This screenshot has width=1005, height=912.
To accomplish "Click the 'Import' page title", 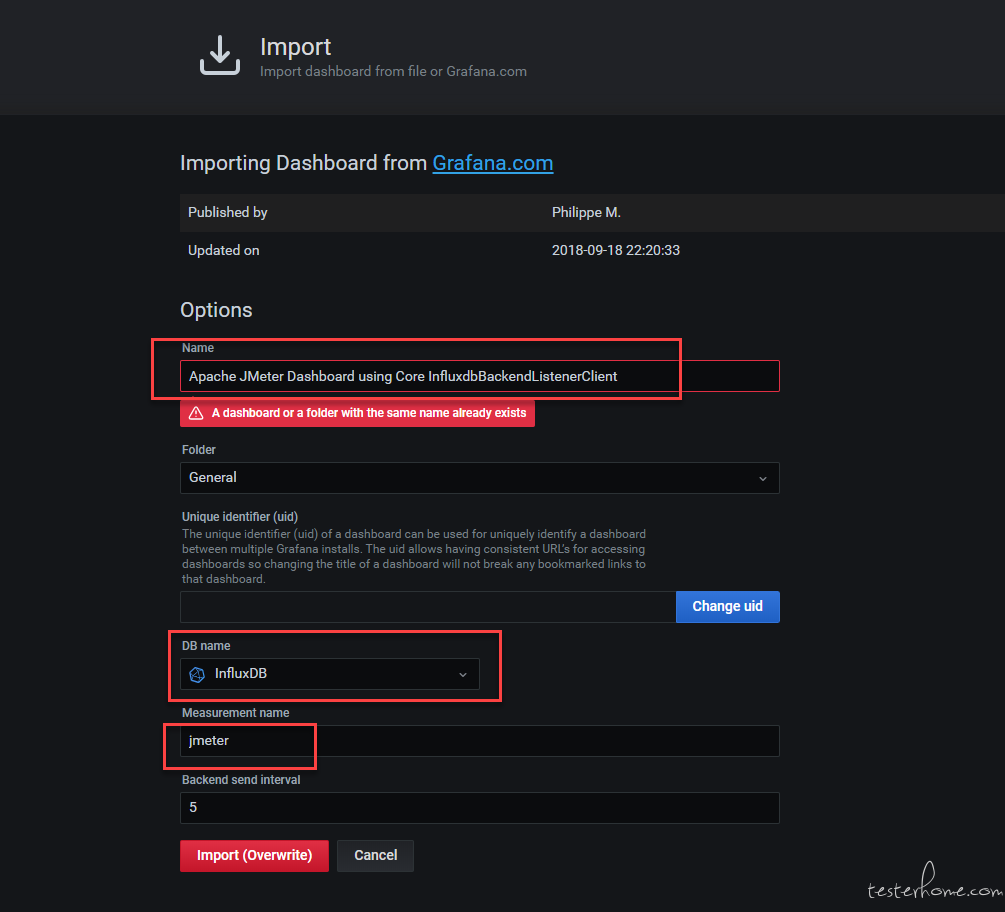I will pos(295,47).
